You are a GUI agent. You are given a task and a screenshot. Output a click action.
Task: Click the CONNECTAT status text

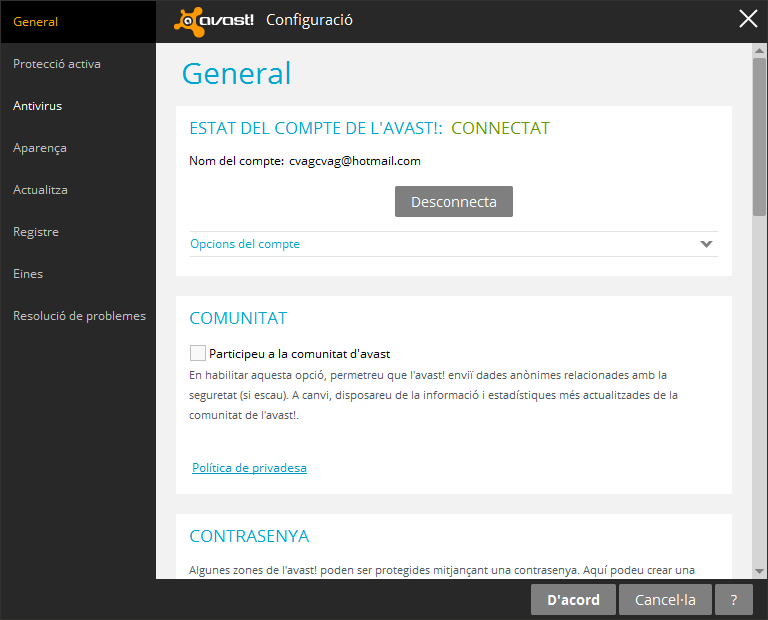500,128
